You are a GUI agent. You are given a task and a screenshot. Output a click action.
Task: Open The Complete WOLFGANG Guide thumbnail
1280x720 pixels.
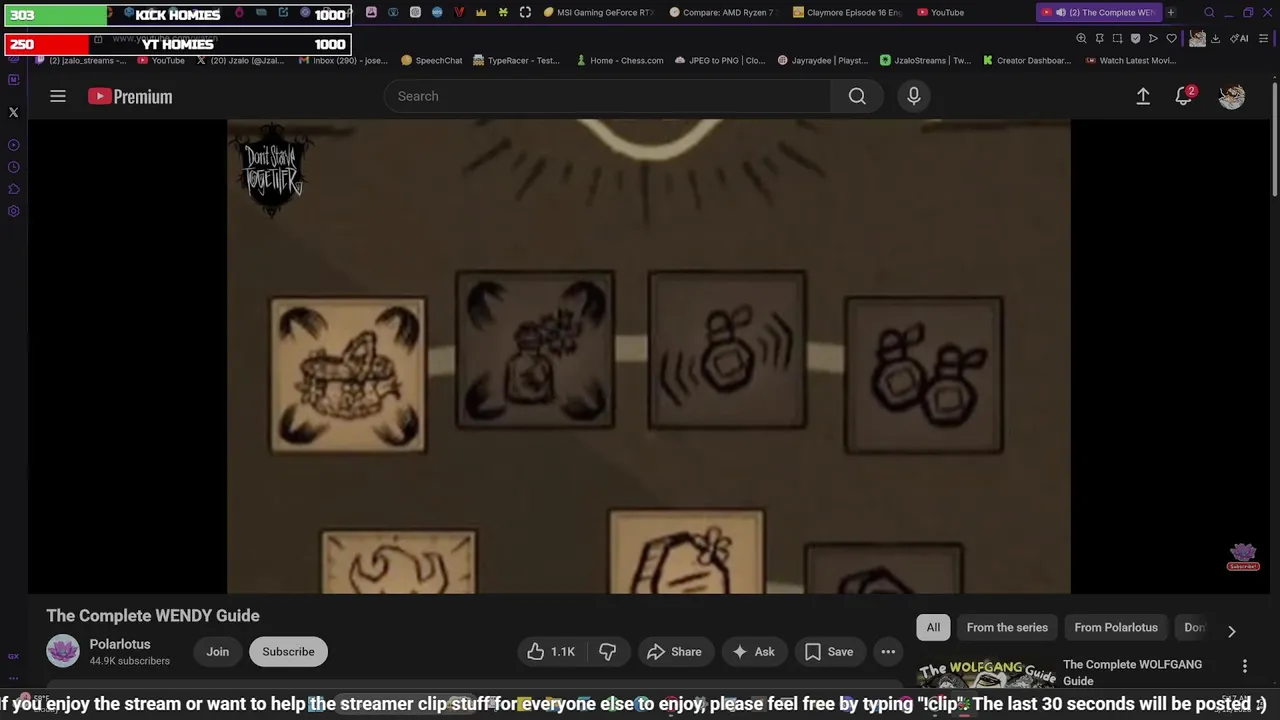[985, 675]
